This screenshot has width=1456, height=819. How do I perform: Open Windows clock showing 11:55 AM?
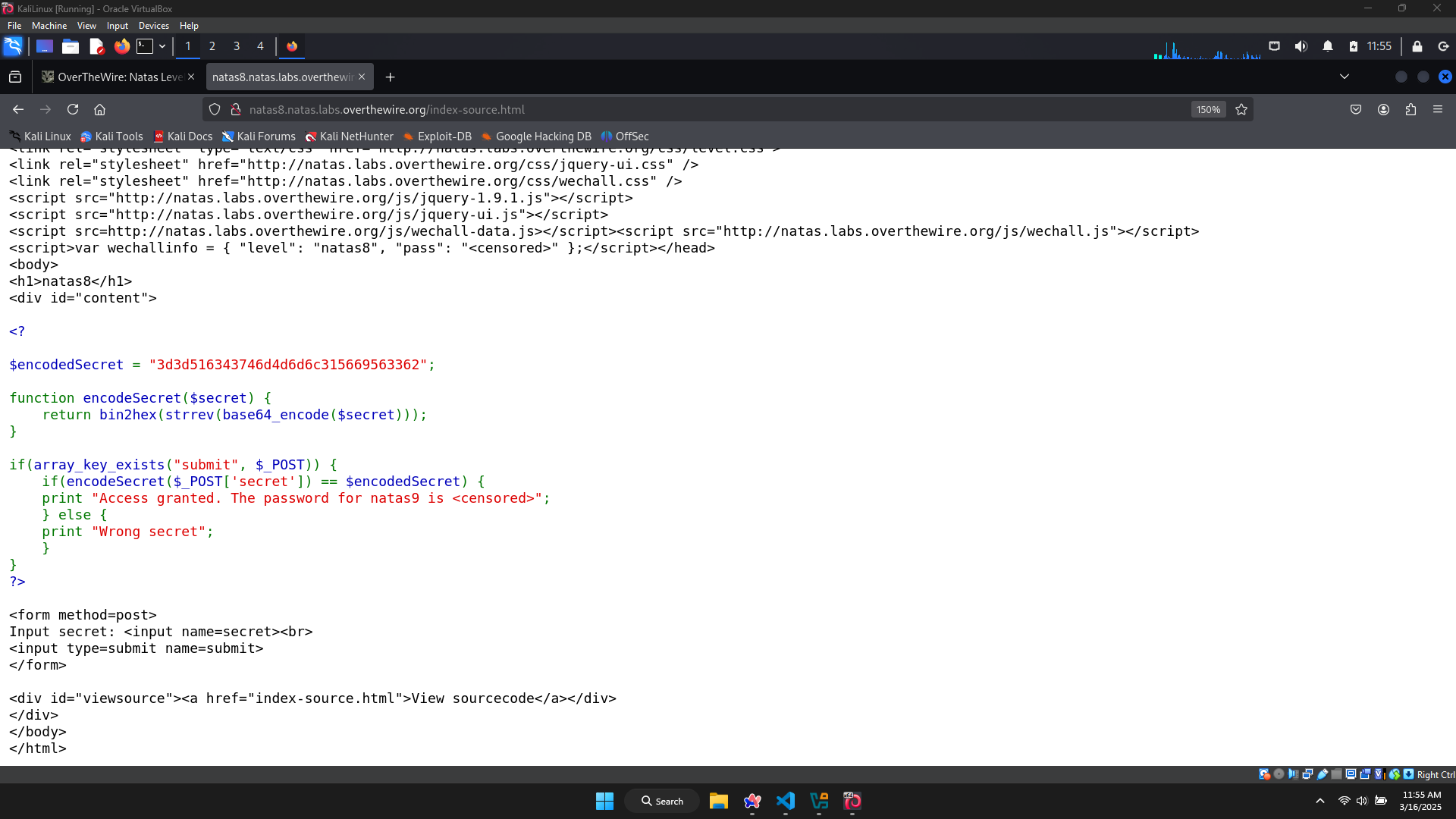pyautogui.click(x=1422, y=801)
